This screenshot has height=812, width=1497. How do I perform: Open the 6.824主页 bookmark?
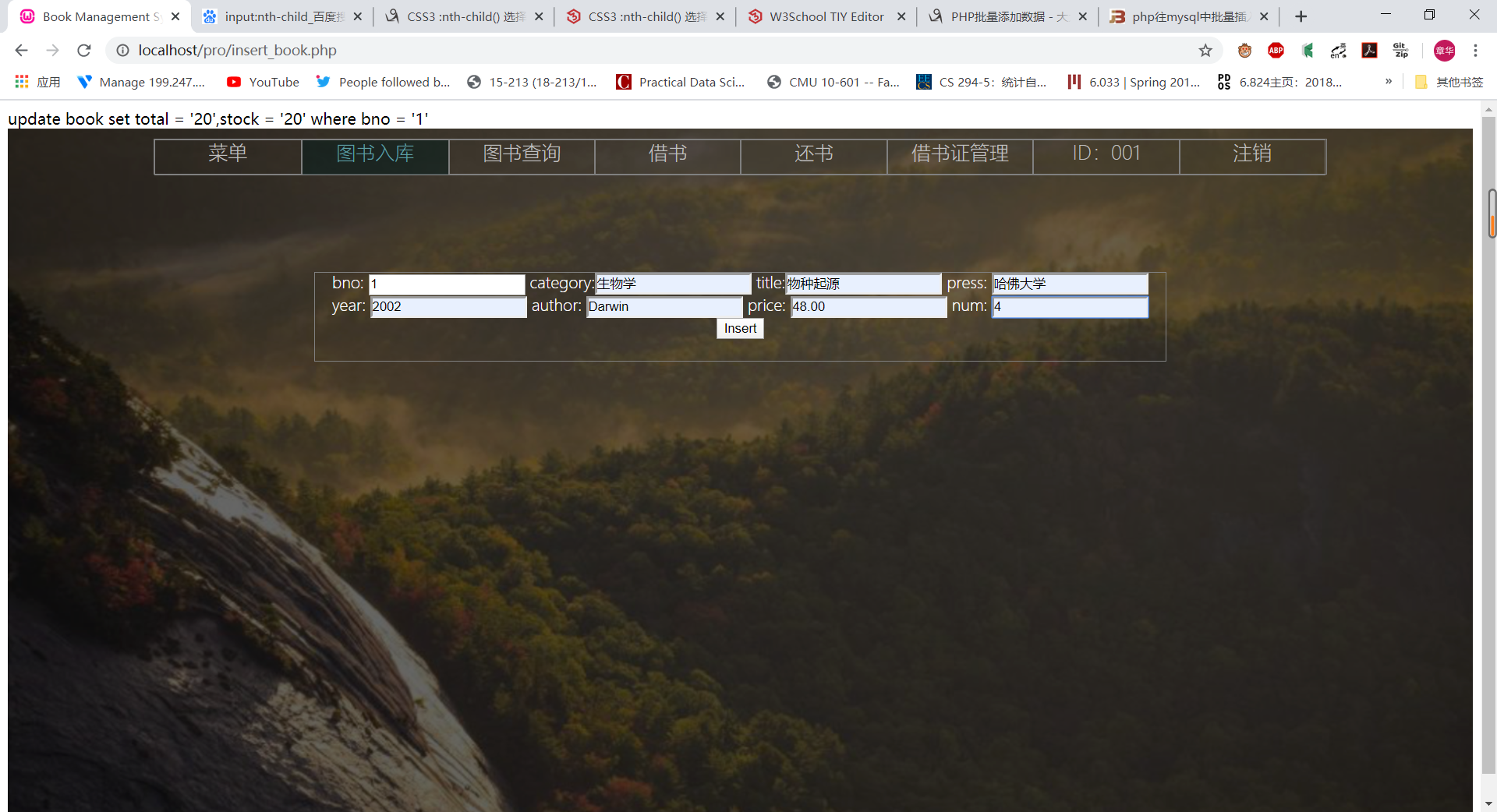(1279, 82)
